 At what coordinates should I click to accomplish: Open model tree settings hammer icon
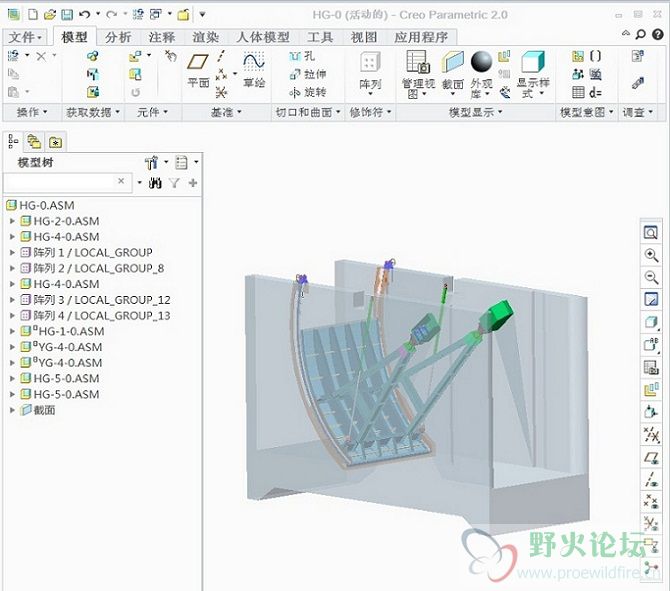(152, 162)
